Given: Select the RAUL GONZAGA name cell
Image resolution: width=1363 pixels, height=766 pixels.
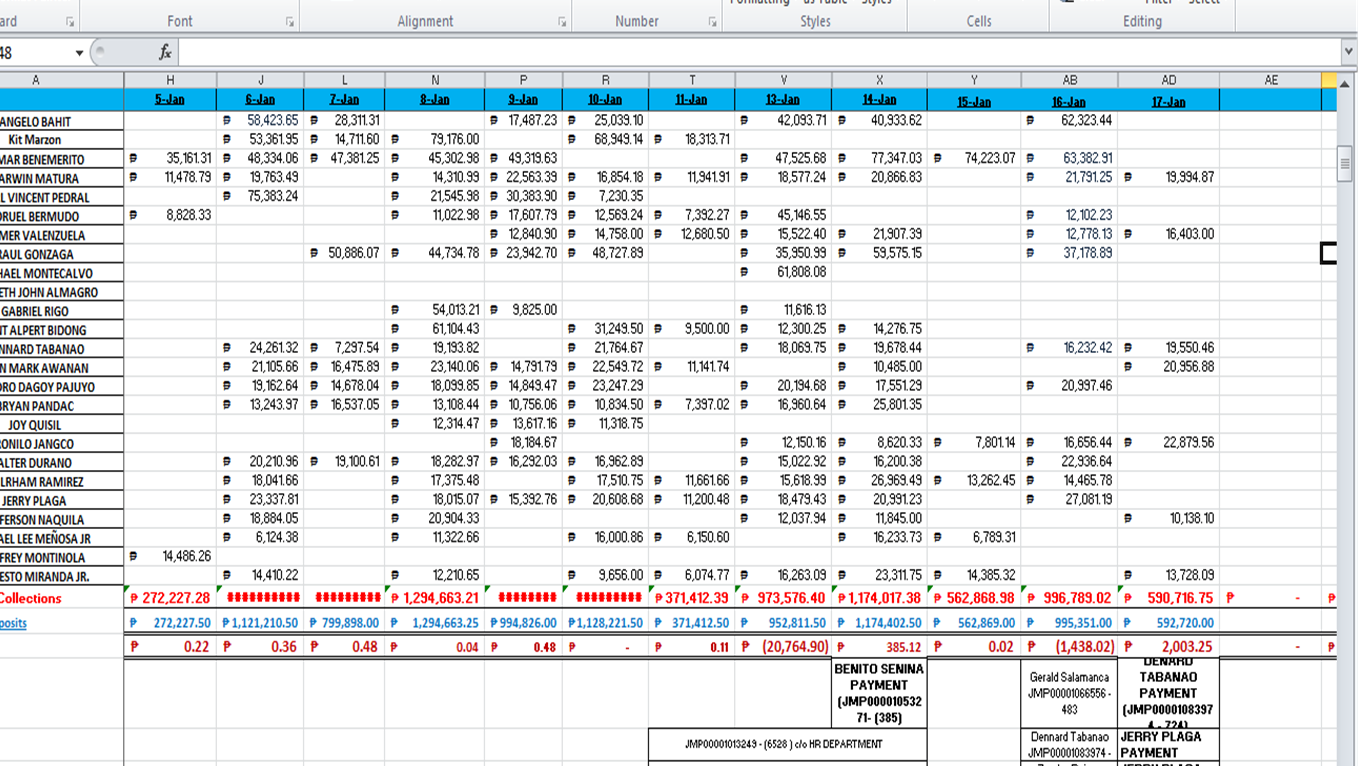Looking at the screenshot, I should pos(62,254).
